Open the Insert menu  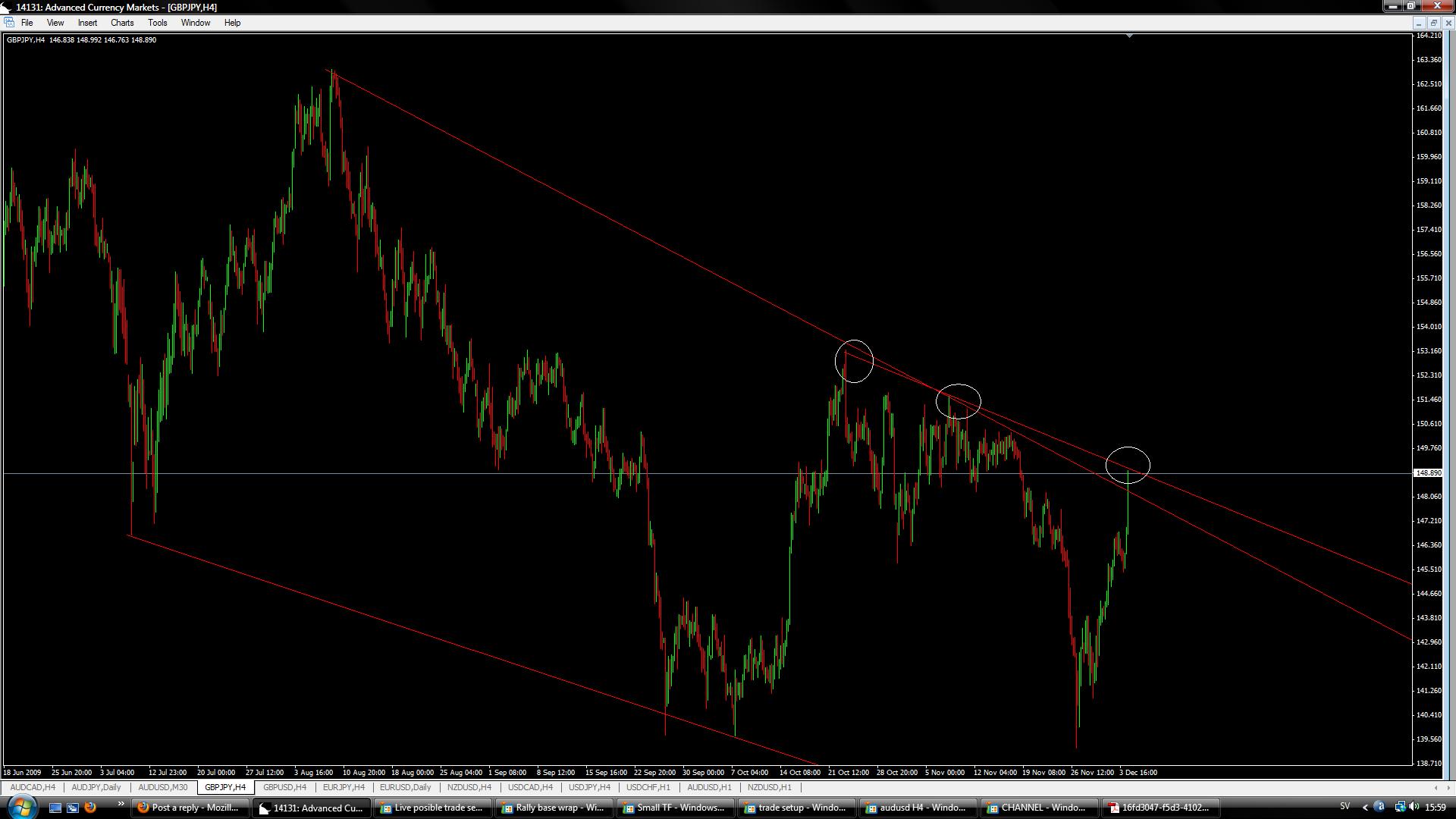(87, 23)
